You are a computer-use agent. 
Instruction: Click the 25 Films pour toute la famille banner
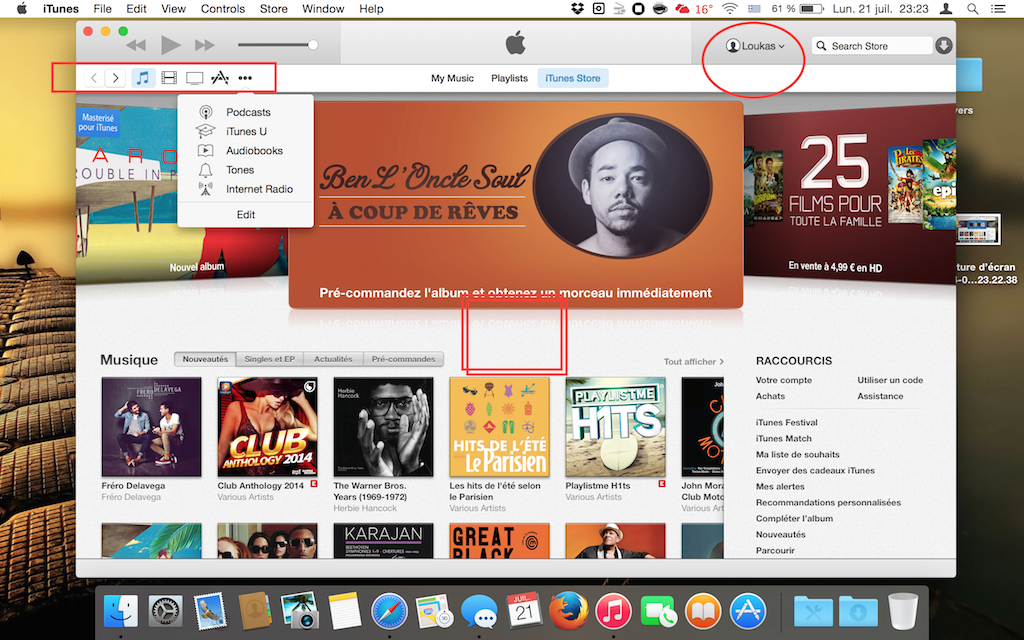850,192
